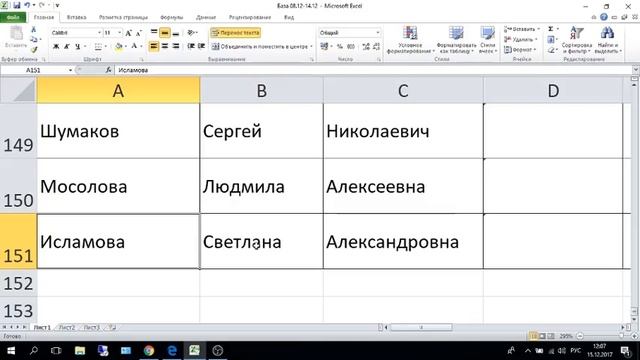This screenshot has width=640, height=360.
Task: Open Условное форматирование menu
Action: 410,40
